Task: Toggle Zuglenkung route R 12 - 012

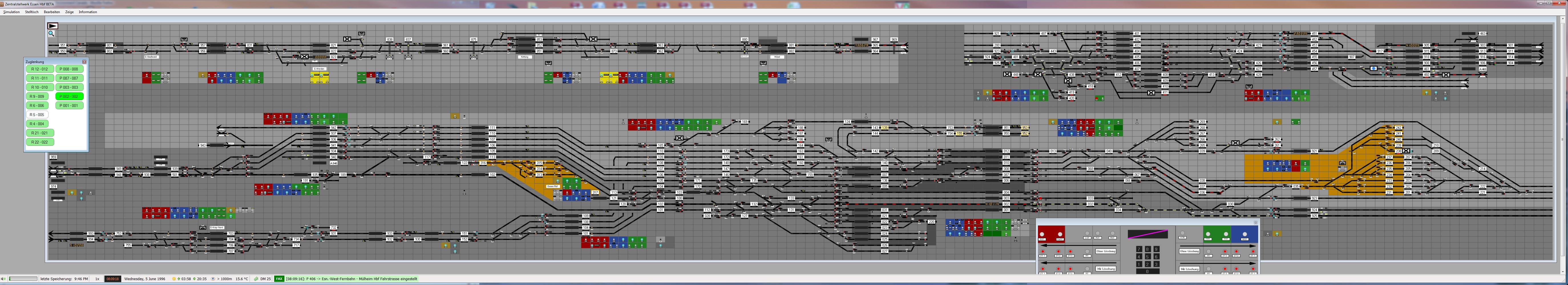Action: [40, 69]
